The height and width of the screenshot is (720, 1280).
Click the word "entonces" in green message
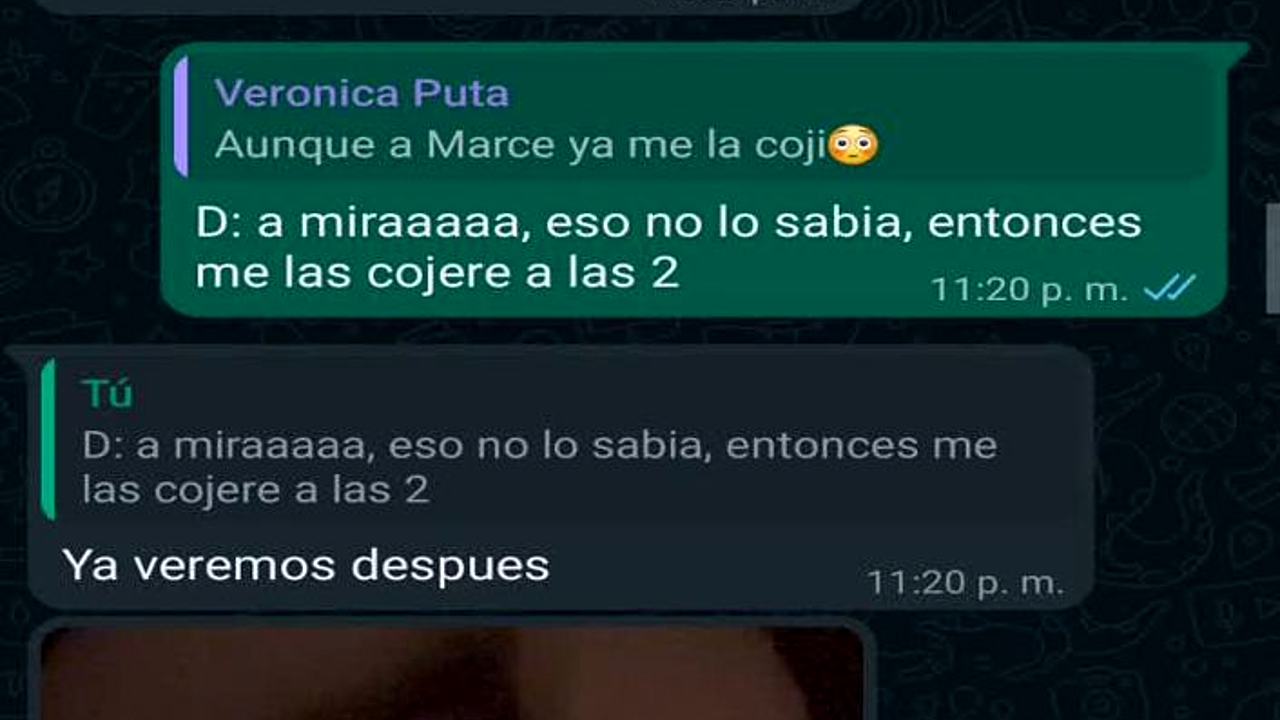[x=1034, y=222]
